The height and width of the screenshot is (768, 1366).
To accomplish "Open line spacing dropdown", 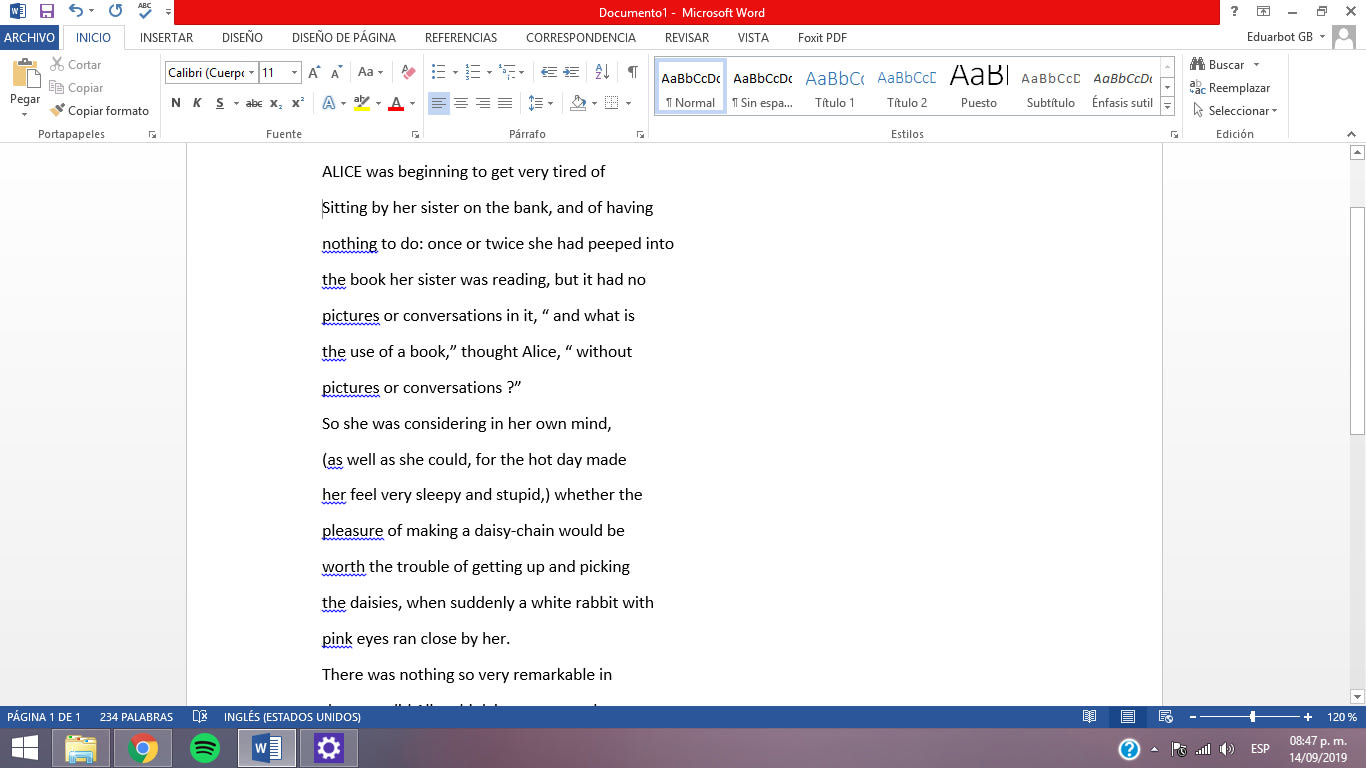I will pos(540,103).
